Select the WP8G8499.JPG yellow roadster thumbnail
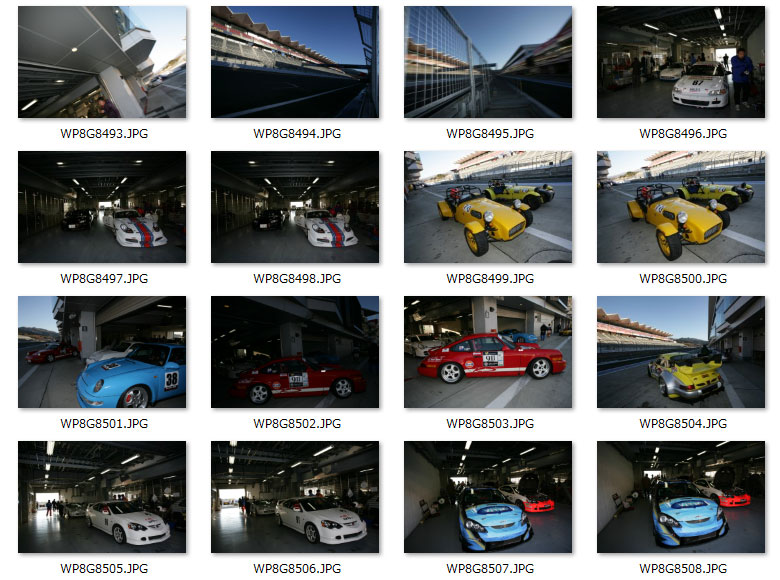The height and width of the screenshot is (580, 780). pos(488,207)
